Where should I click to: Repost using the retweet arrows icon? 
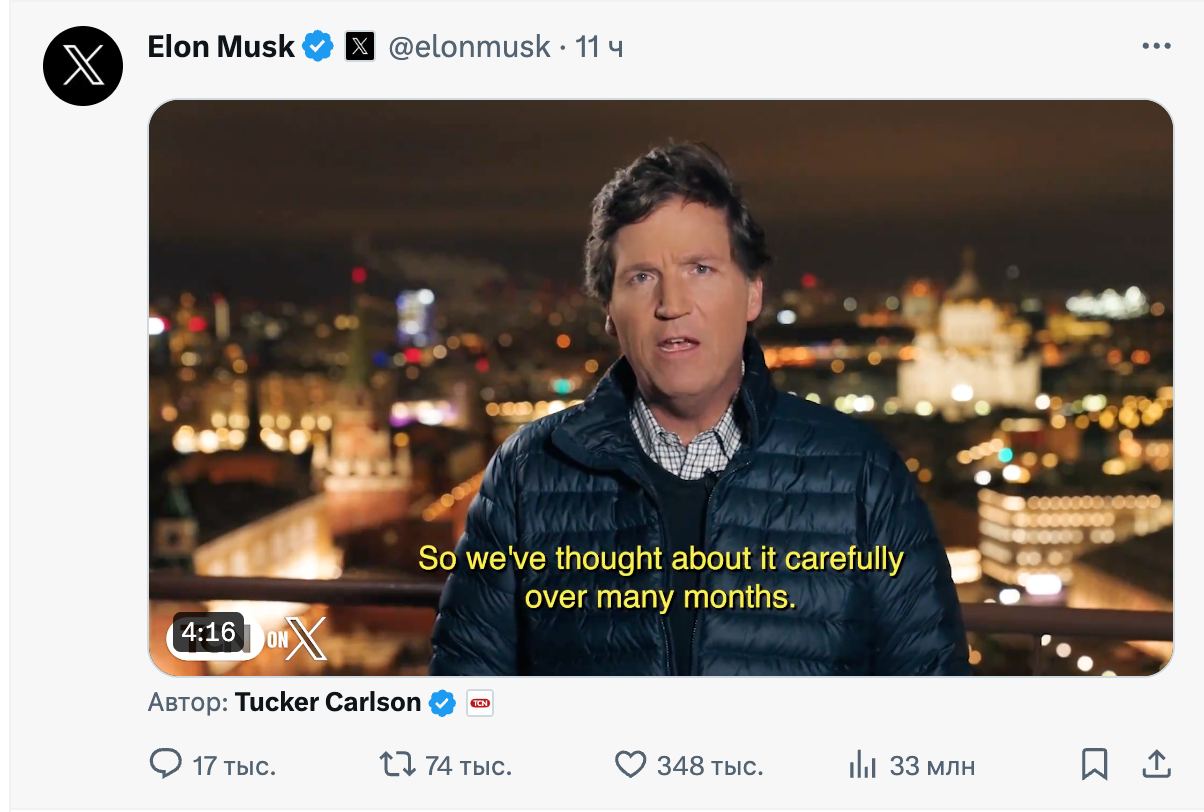(x=397, y=765)
